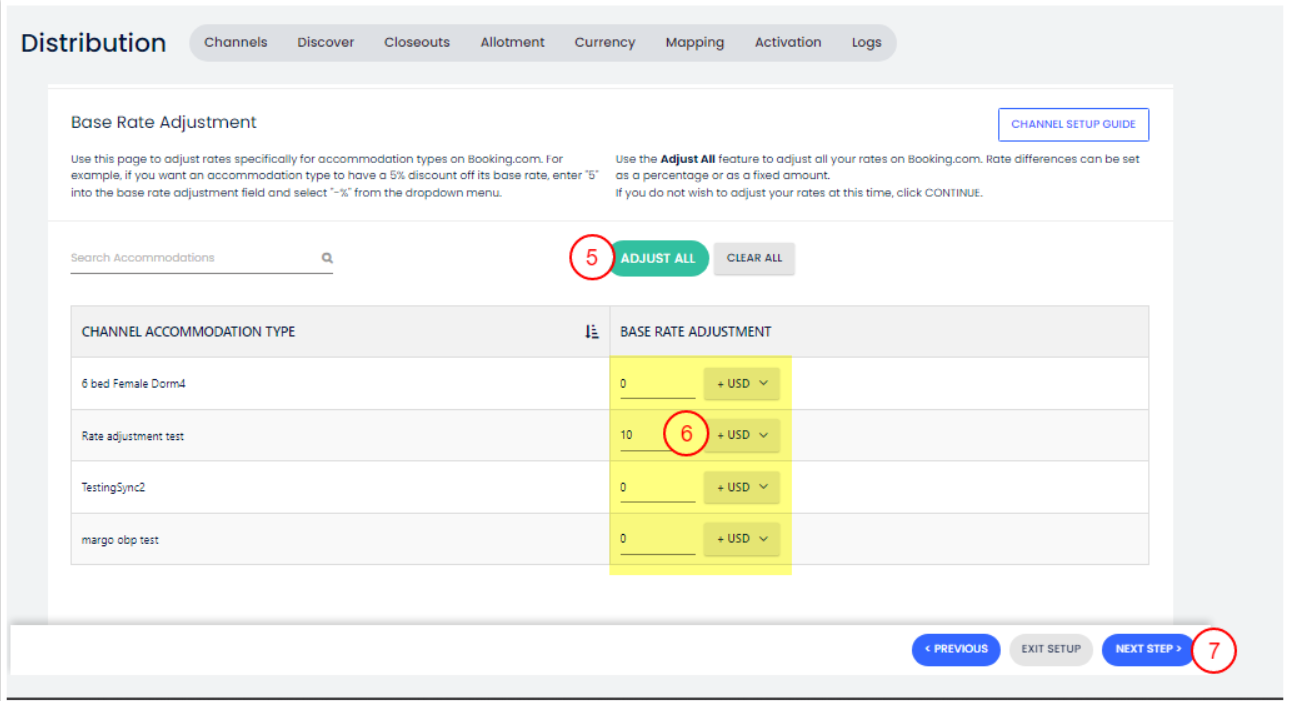Open the Activation tab
1289x701 pixels.
pos(788,43)
